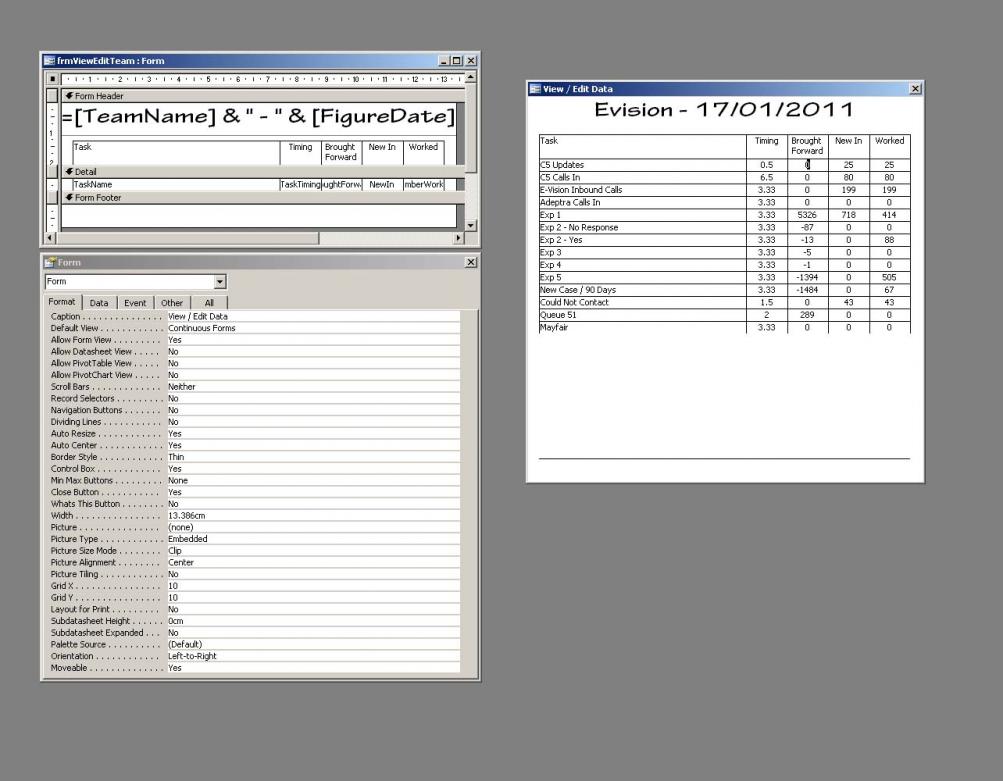
Task: Click the Grid X property value
Action: coord(313,587)
